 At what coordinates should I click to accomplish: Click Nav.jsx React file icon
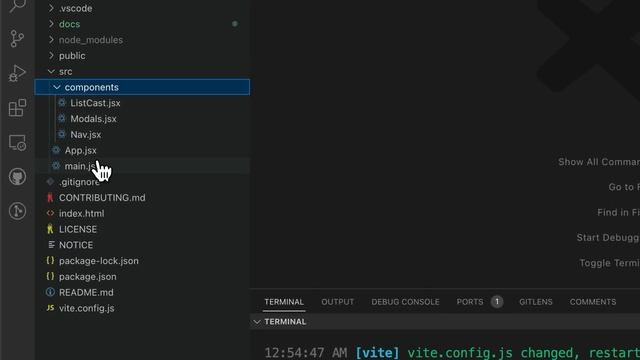[62, 135]
